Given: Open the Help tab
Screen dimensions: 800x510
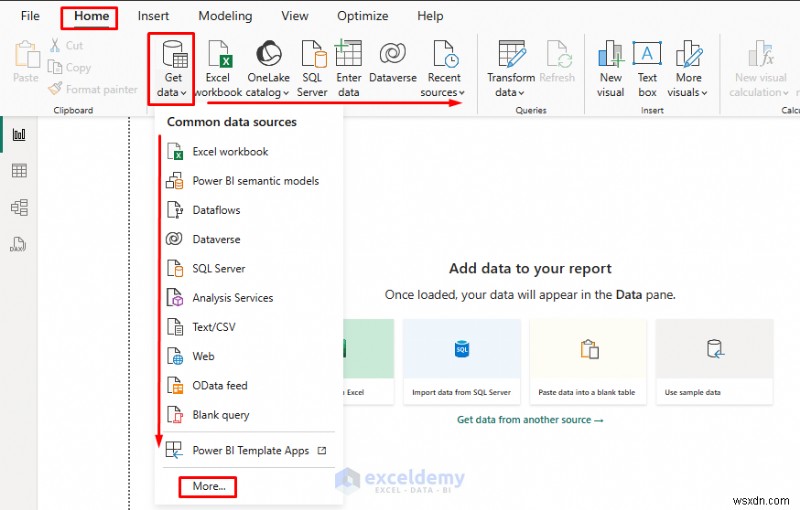Looking at the screenshot, I should click(x=430, y=16).
